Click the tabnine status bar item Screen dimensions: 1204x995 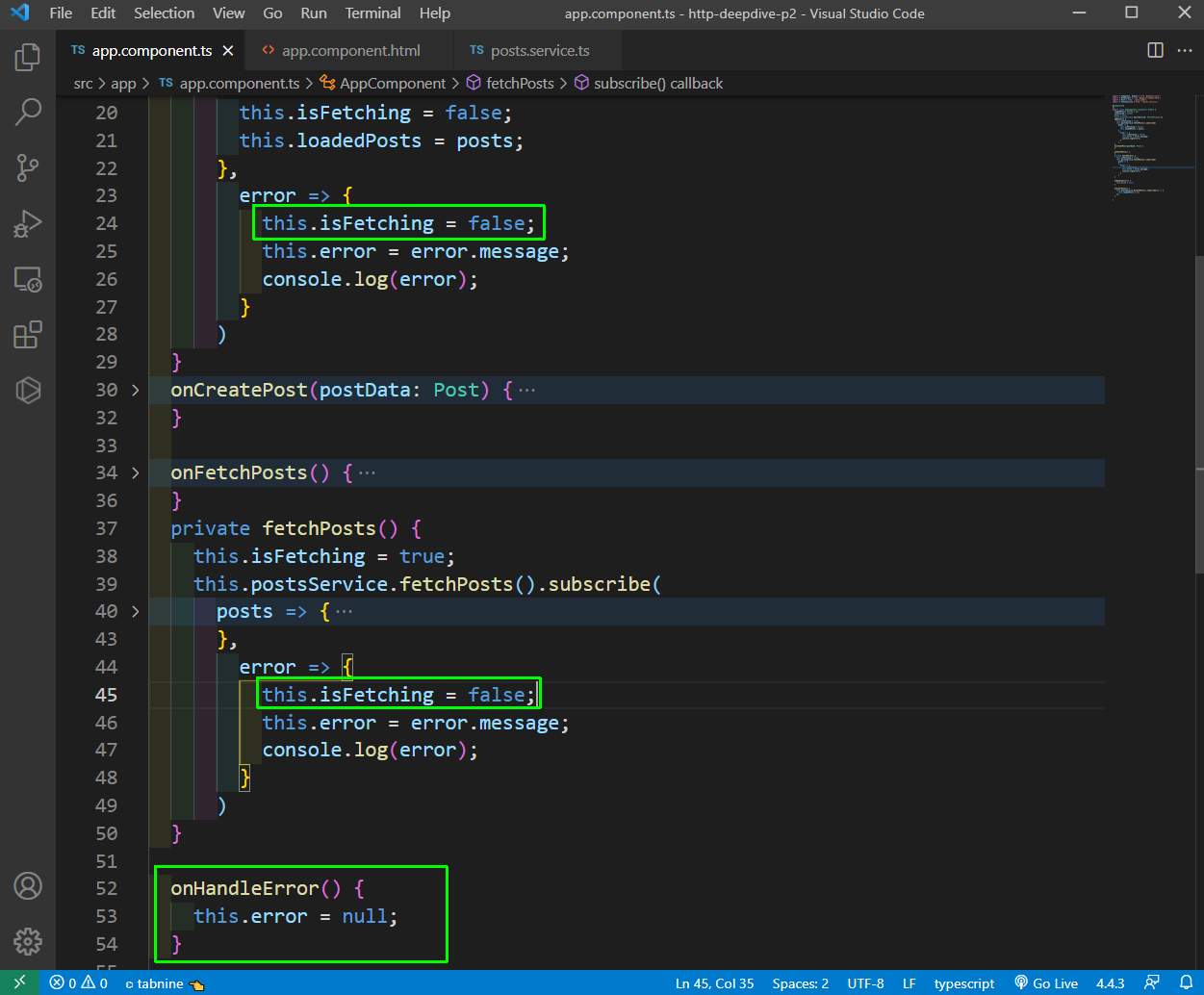tap(165, 983)
